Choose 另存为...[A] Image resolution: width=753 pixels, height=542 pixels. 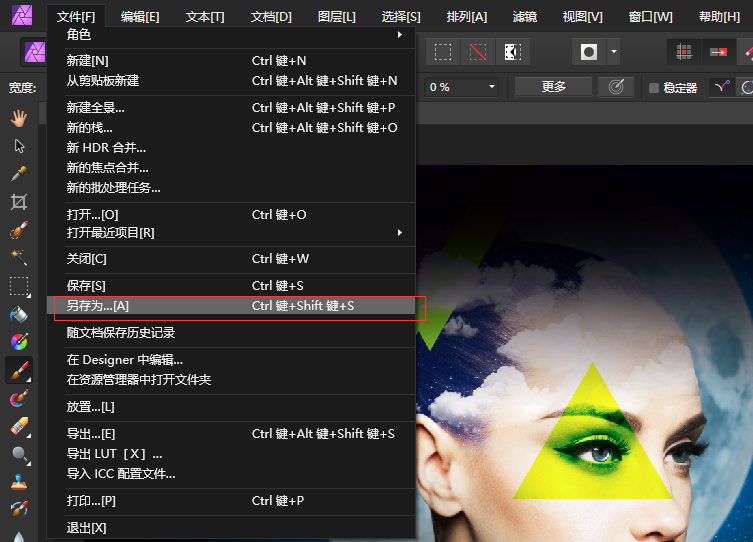[231, 306]
